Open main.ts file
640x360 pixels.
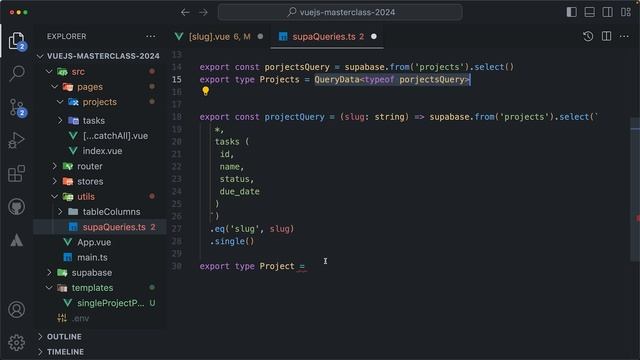pos(92,258)
